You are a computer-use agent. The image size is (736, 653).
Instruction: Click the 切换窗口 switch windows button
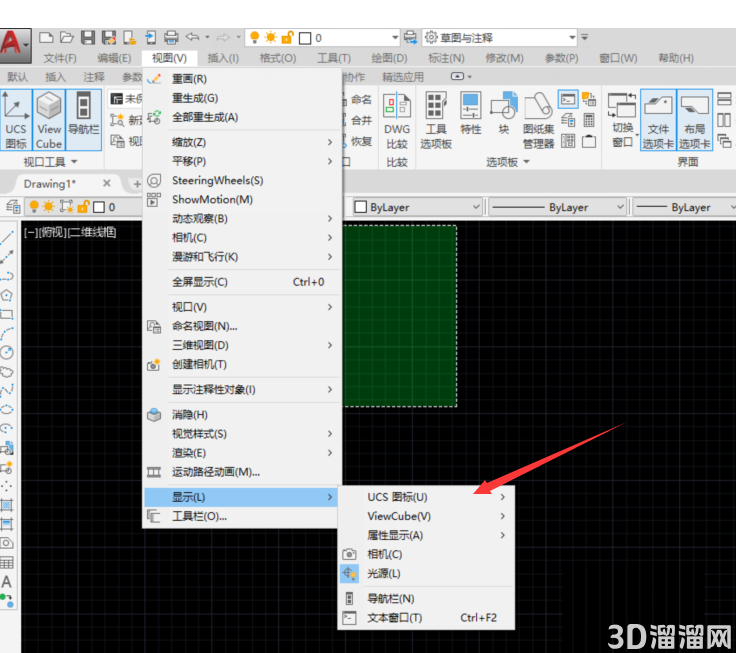[x=623, y=120]
